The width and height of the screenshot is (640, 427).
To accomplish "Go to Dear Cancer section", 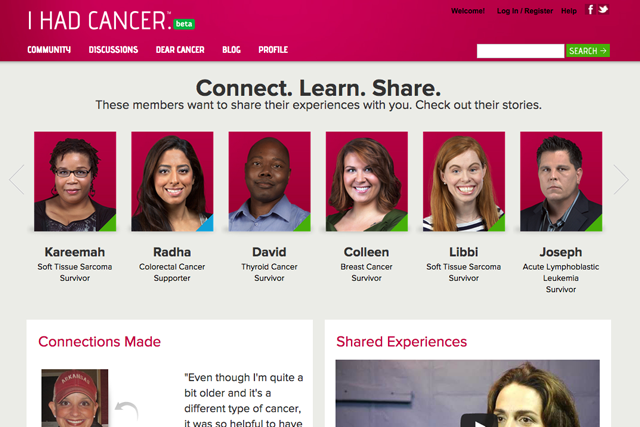I will coord(180,50).
